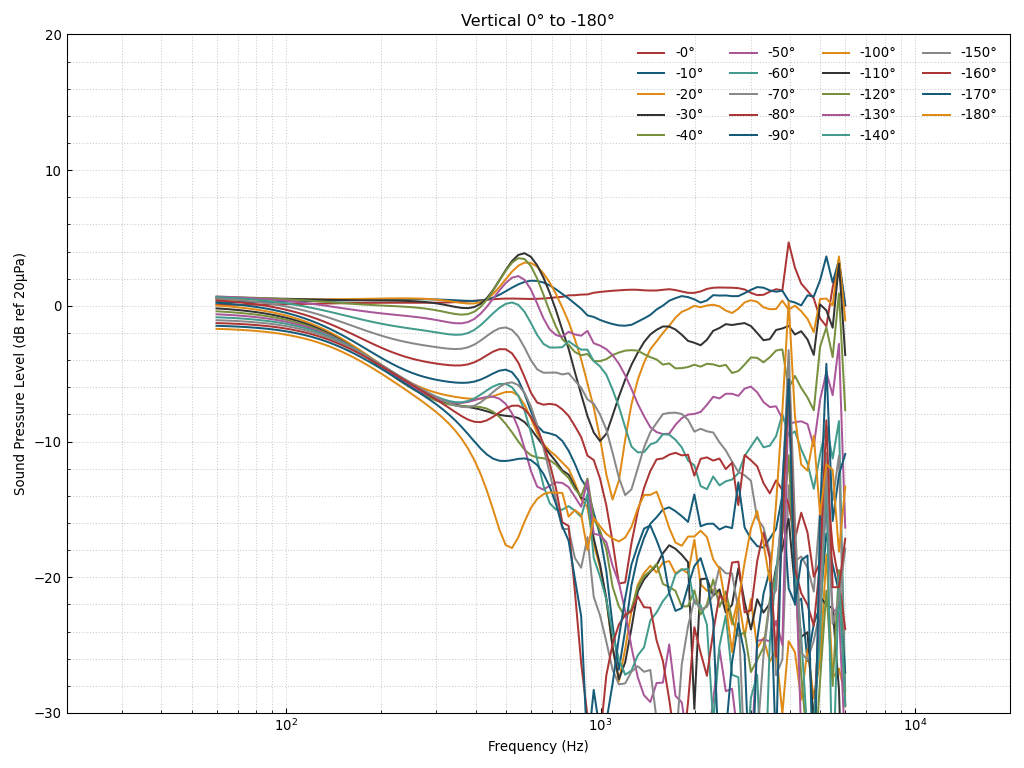Click the legend entry '-80°'
The image size is (1024, 768).
[762, 114]
